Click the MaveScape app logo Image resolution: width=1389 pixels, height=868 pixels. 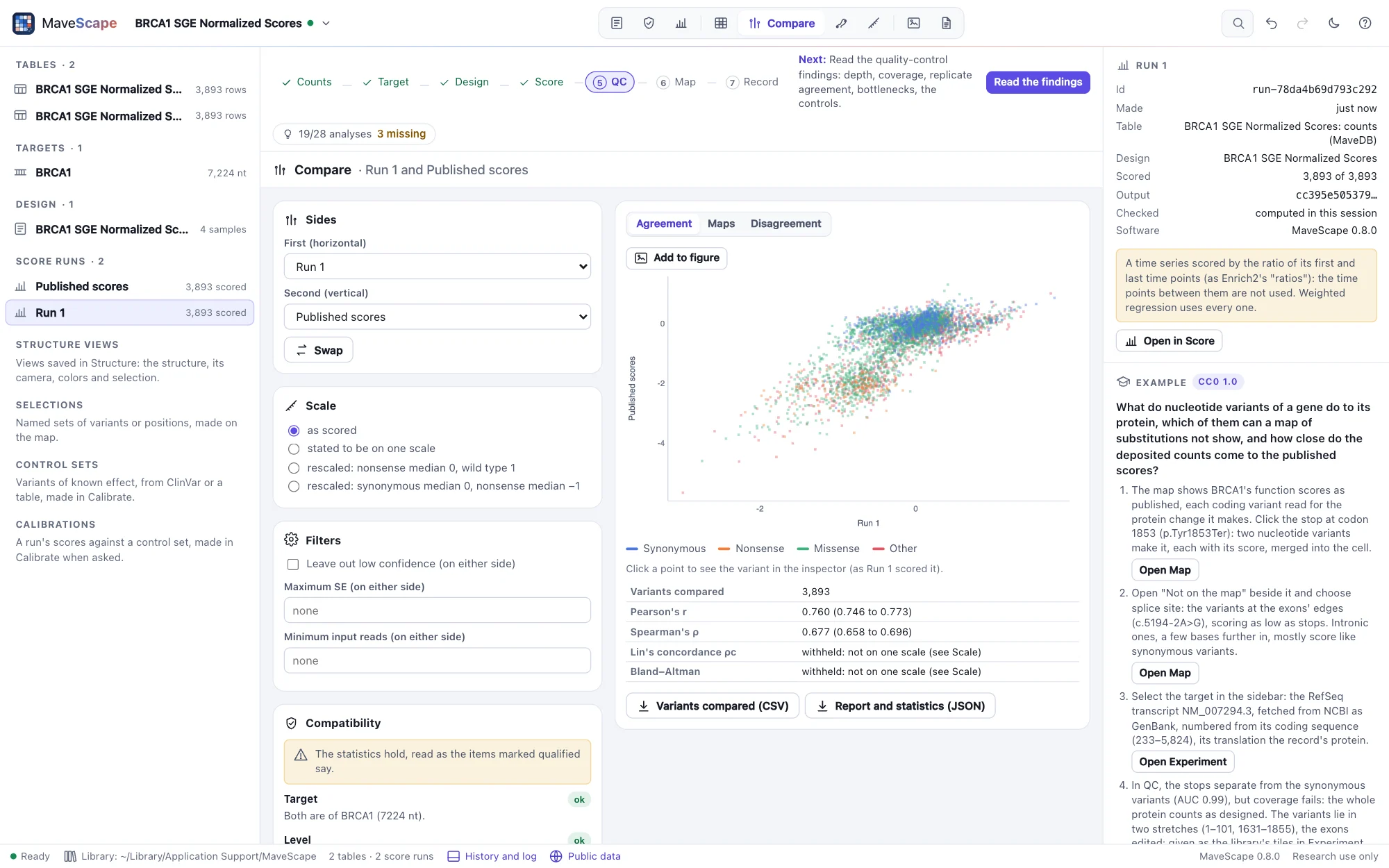[x=24, y=23]
